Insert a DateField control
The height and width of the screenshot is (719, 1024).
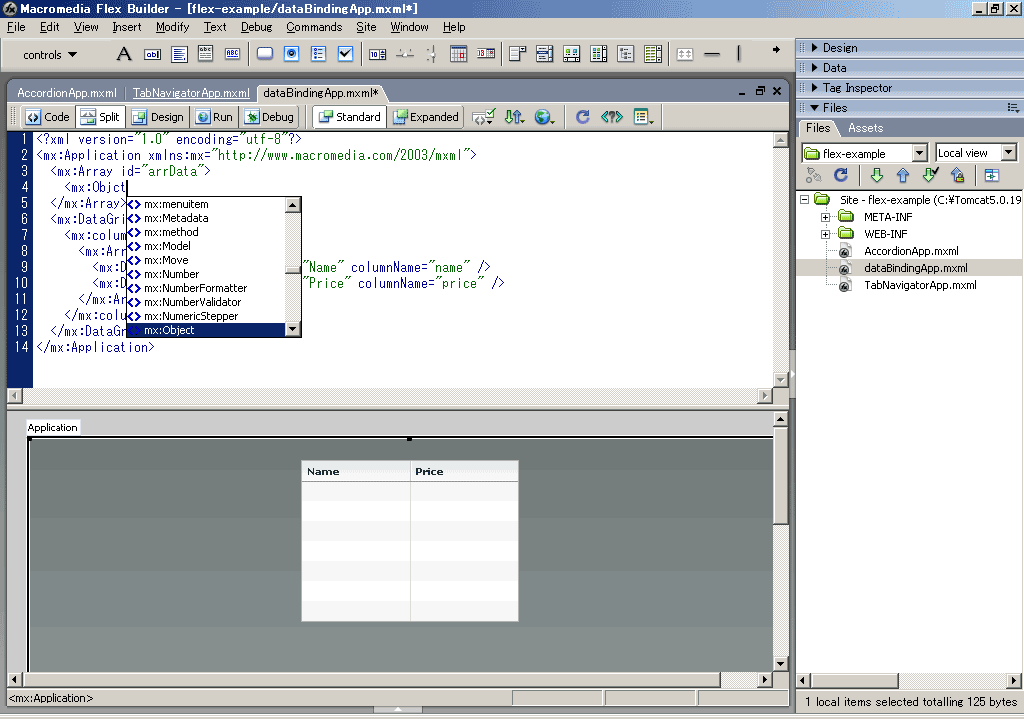coord(485,54)
